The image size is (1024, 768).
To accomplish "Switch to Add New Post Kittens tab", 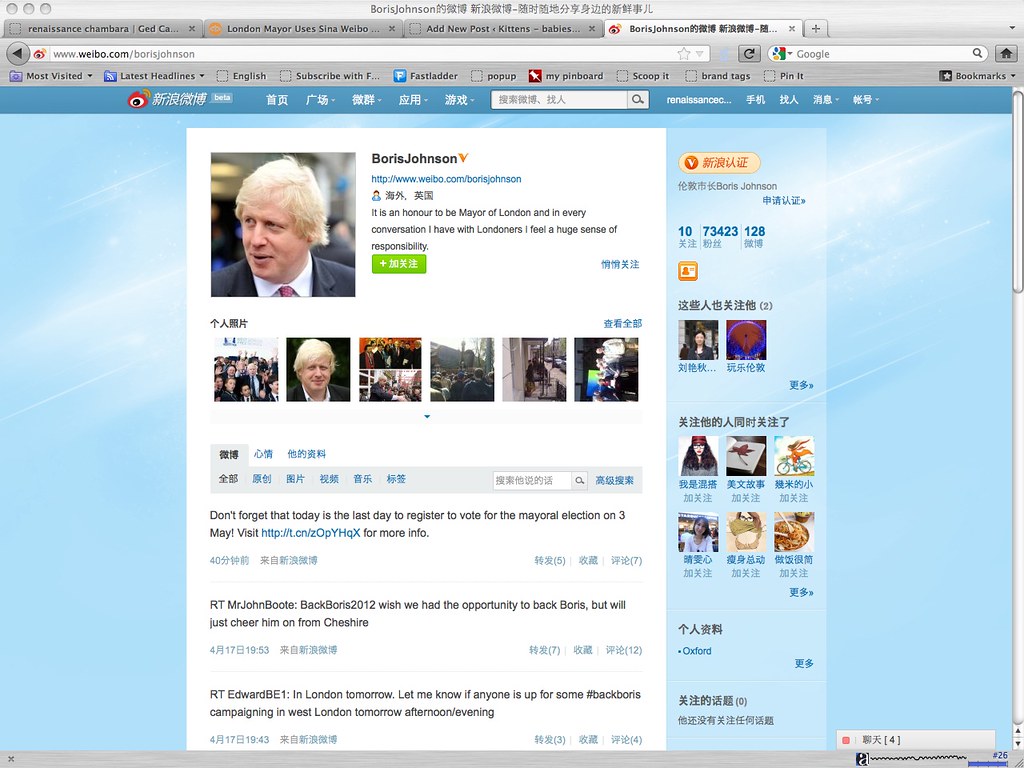I will click(x=502, y=28).
